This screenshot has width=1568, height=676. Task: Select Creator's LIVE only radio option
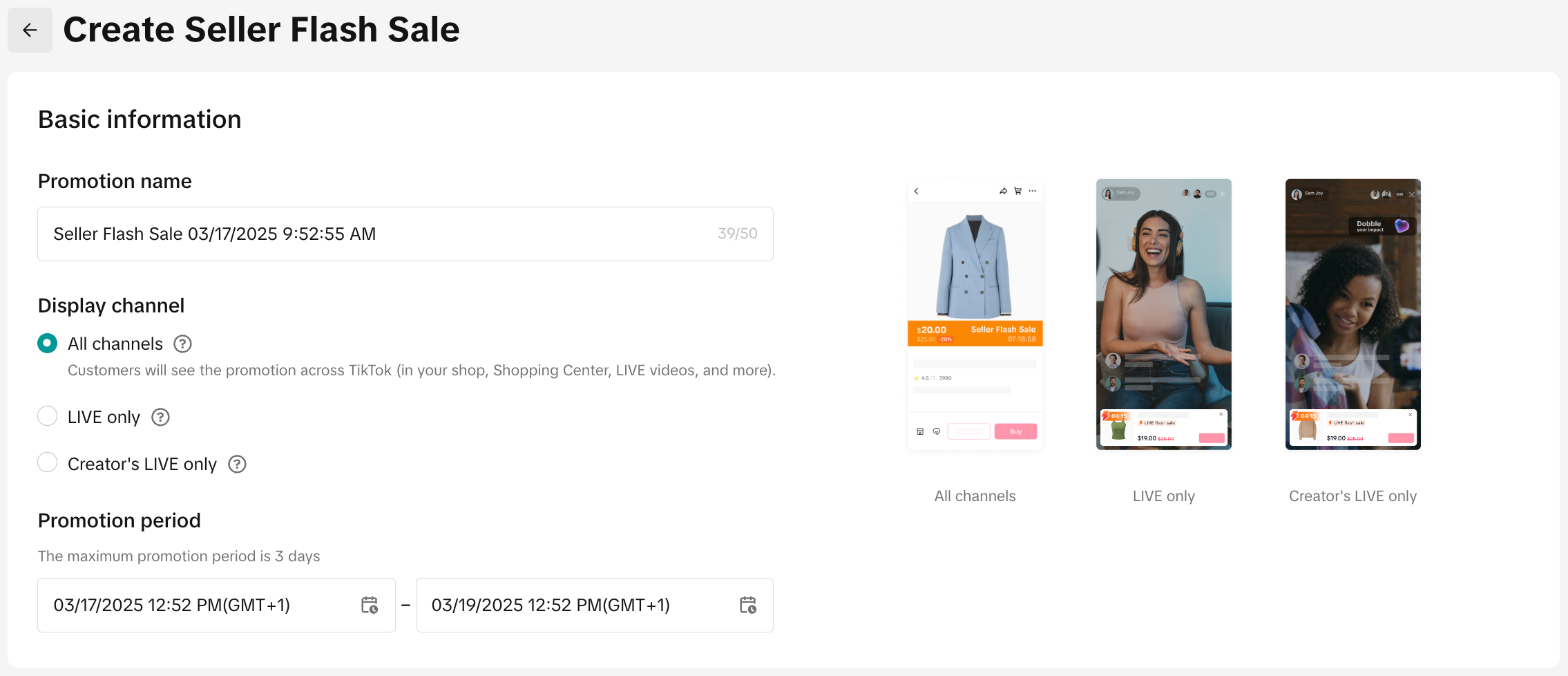[48, 462]
